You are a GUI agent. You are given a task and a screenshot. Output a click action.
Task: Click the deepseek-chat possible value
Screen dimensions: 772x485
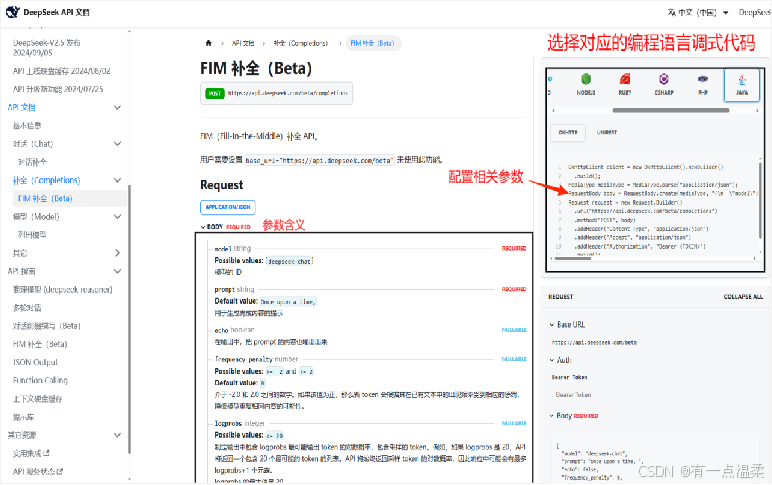click(x=290, y=261)
